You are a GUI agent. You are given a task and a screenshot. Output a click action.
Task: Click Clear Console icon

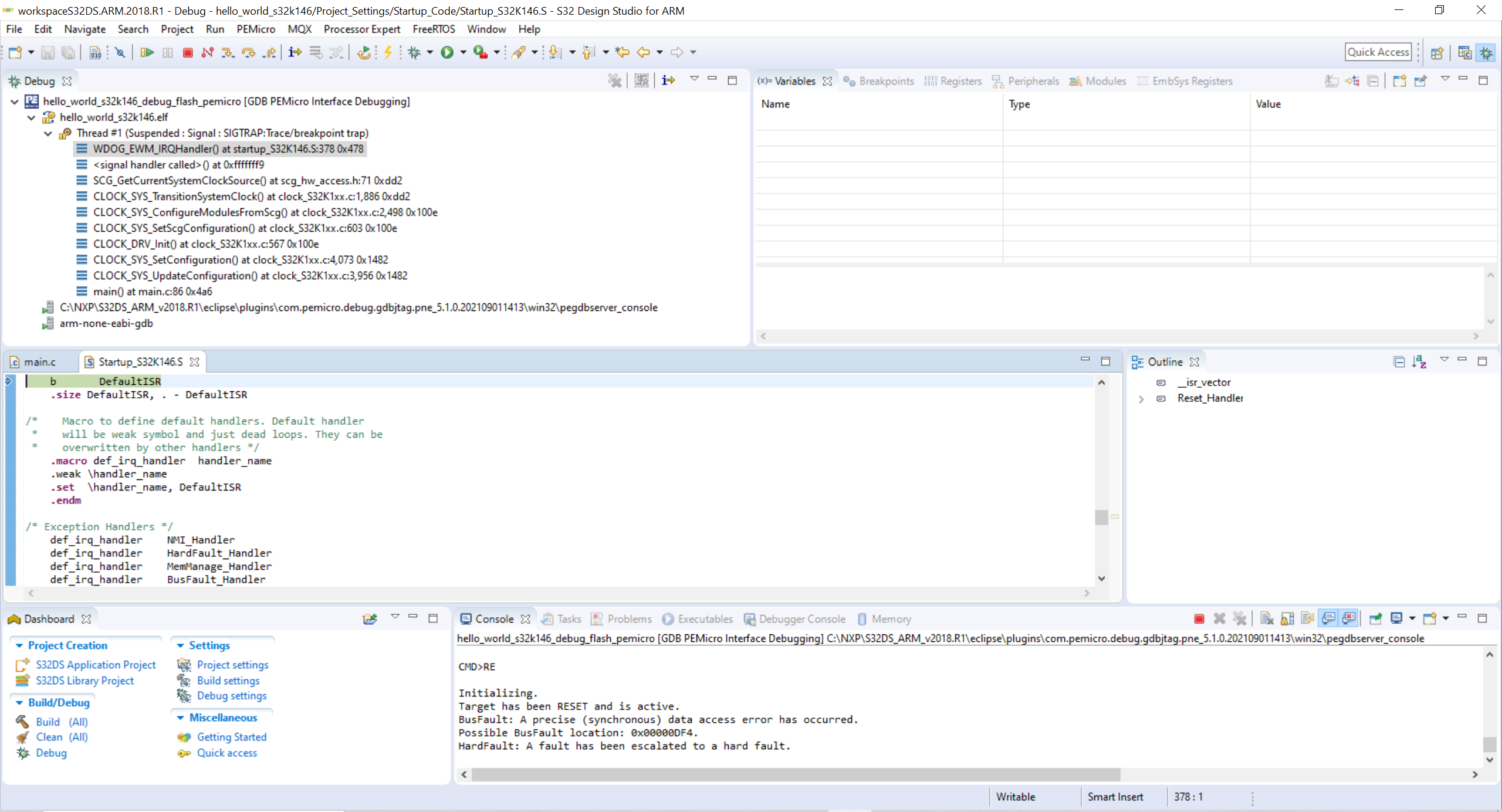(1267, 618)
